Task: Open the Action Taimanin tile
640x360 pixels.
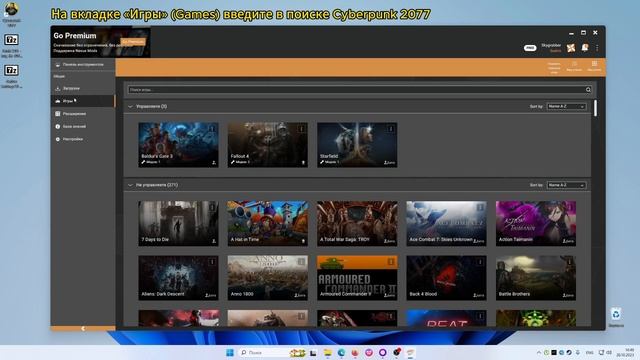Action: (536, 223)
